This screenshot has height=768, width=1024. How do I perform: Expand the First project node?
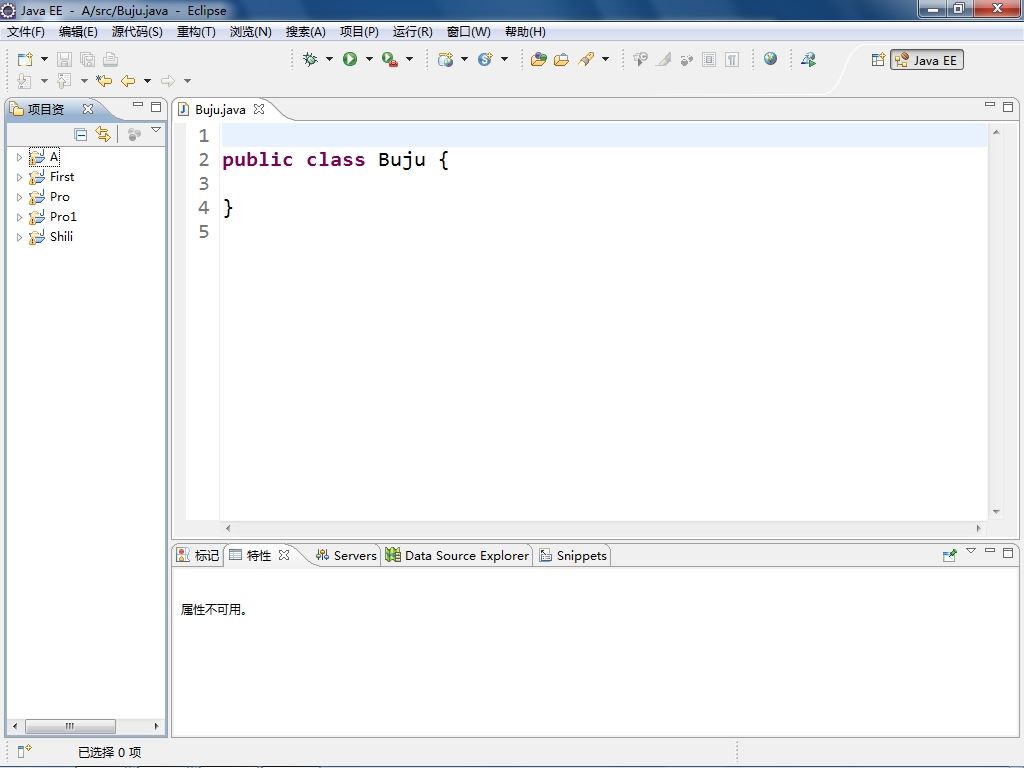pyautogui.click(x=19, y=177)
